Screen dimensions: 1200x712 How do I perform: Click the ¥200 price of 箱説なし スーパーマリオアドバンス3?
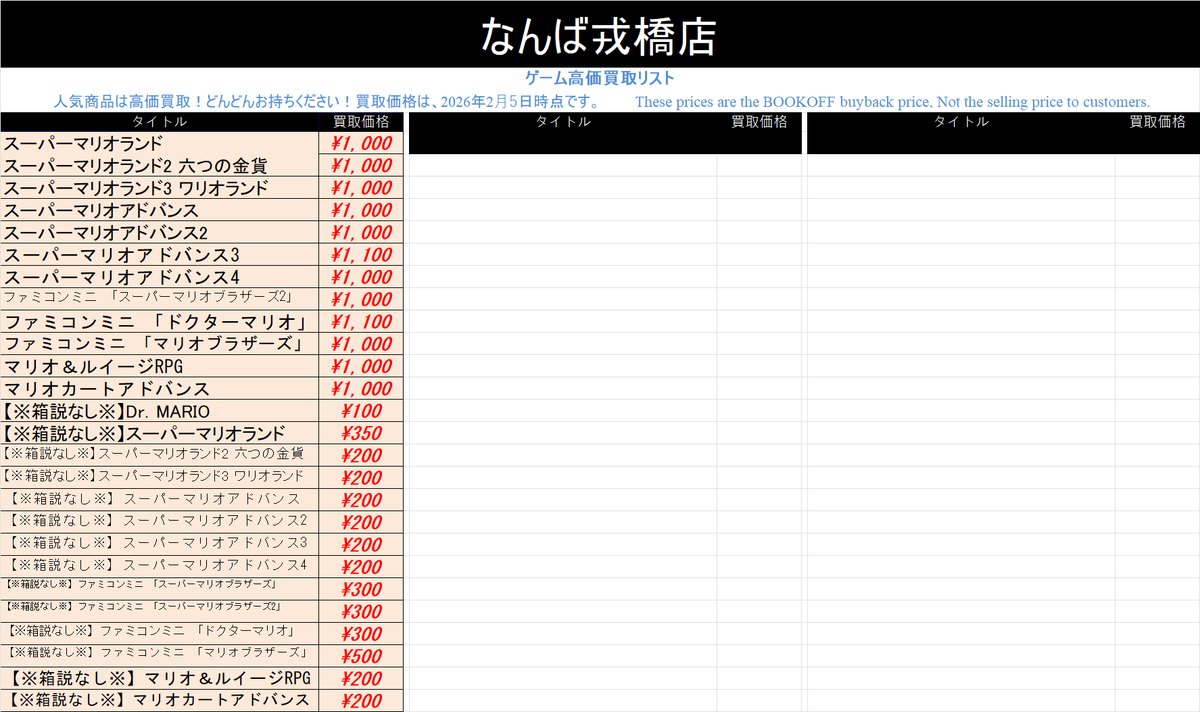coord(361,544)
